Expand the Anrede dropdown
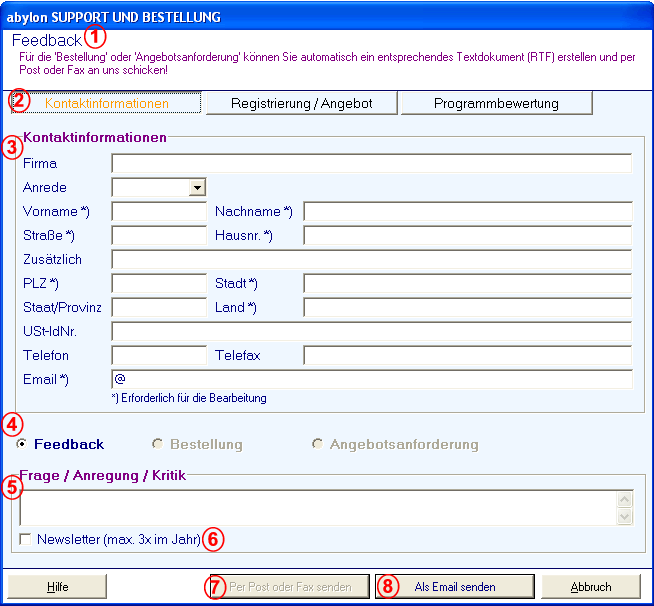Image resolution: width=654 pixels, height=606 pixels. 197,187
